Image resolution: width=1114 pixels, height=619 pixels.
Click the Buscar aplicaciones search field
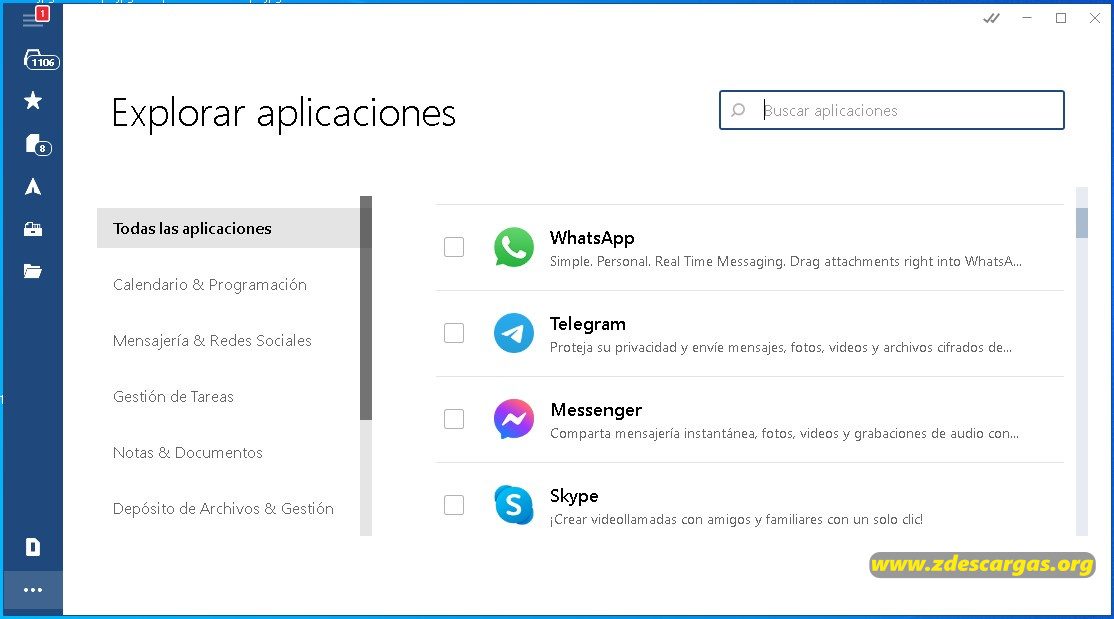tap(892, 110)
